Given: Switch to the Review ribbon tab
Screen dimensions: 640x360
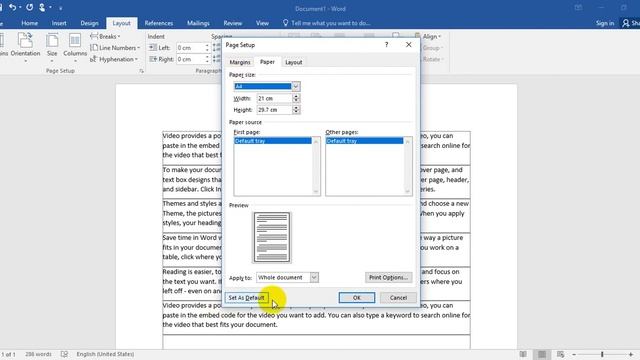Looking at the screenshot, I should [x=233, y=23].
